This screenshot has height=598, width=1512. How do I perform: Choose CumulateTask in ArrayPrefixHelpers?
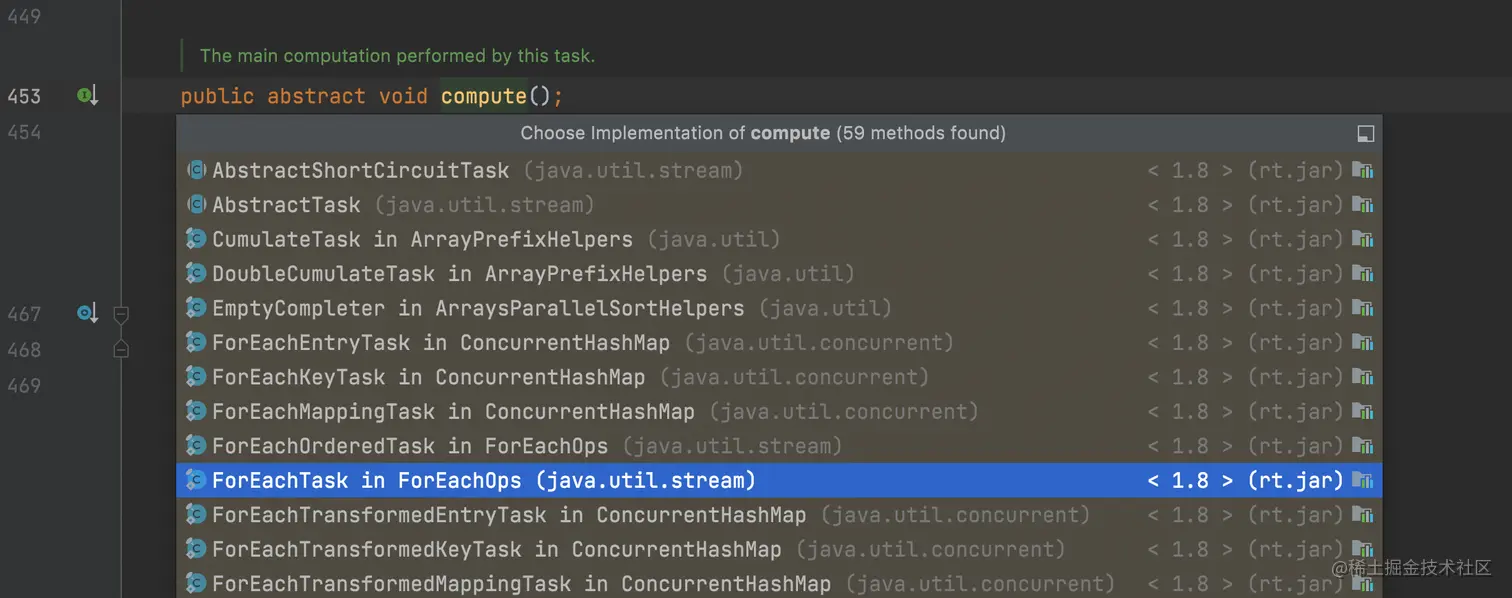click(x=779, y=239)
